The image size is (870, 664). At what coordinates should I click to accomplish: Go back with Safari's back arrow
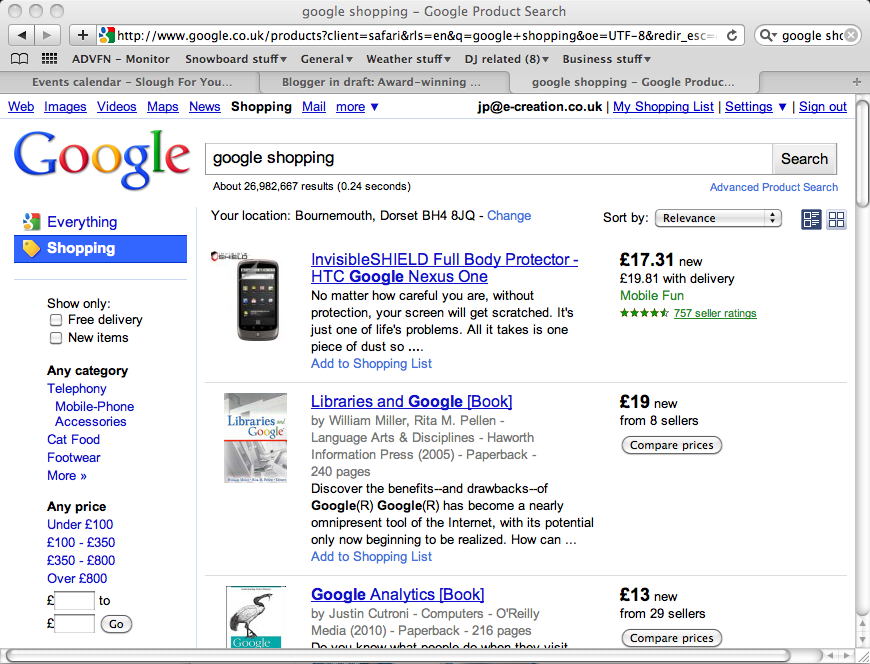[x=22, y=36]
